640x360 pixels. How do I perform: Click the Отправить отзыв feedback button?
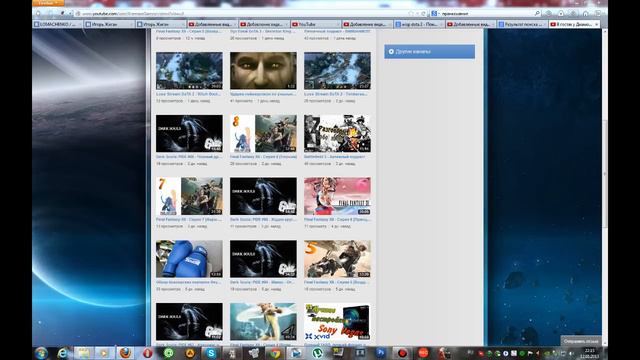coord(580,341)
